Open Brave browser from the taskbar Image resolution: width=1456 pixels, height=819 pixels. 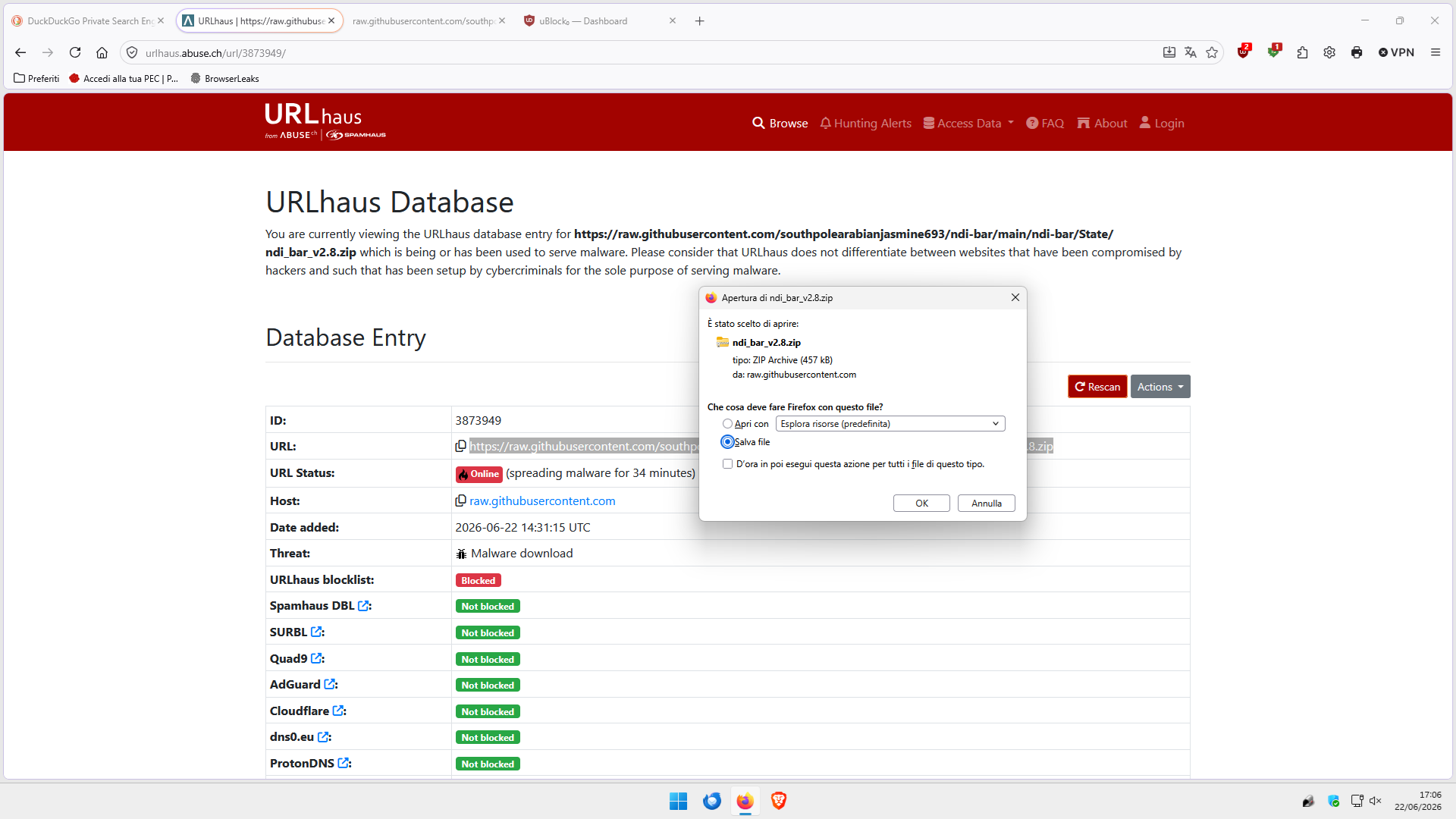coord(778,801)
